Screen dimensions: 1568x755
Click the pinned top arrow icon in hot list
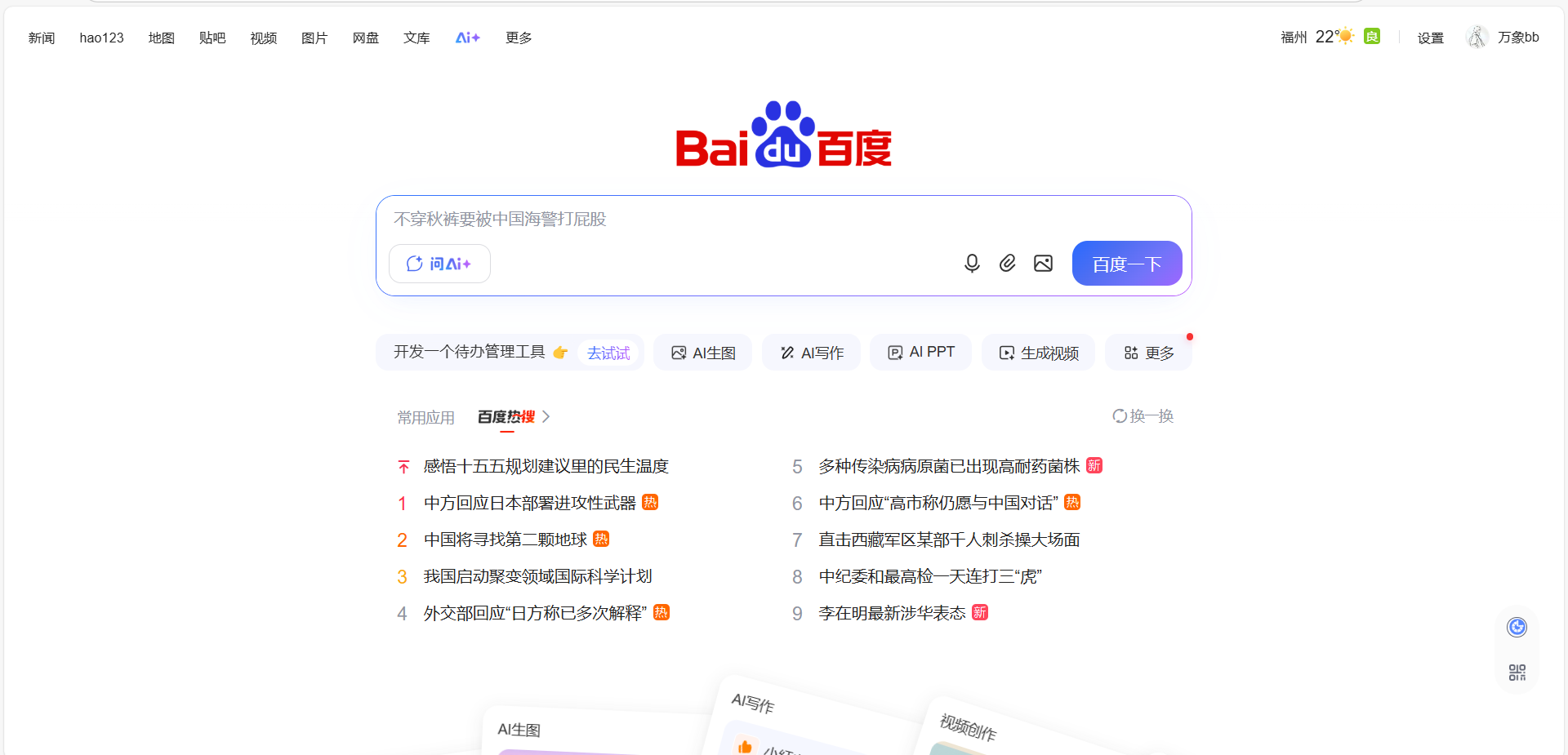pyautogui.click(x=403, y=467)
